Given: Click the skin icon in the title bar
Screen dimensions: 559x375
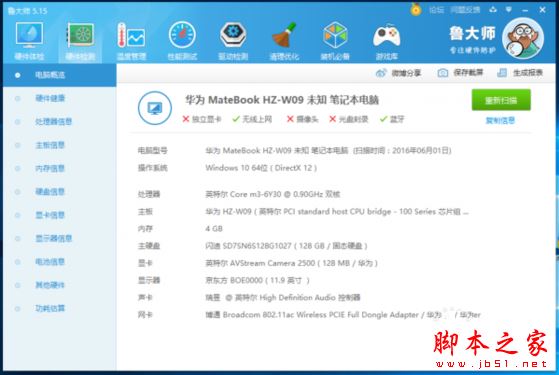Looking at the screenshot, I should (493, 10).
